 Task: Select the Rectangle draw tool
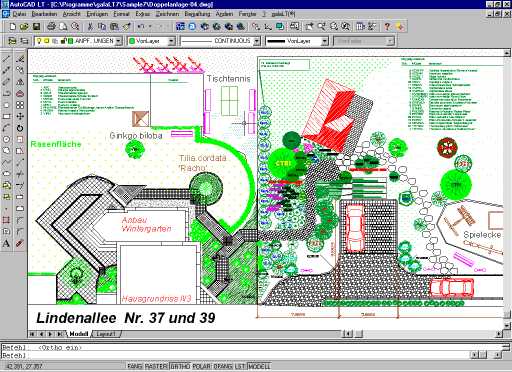click(6, 116)
